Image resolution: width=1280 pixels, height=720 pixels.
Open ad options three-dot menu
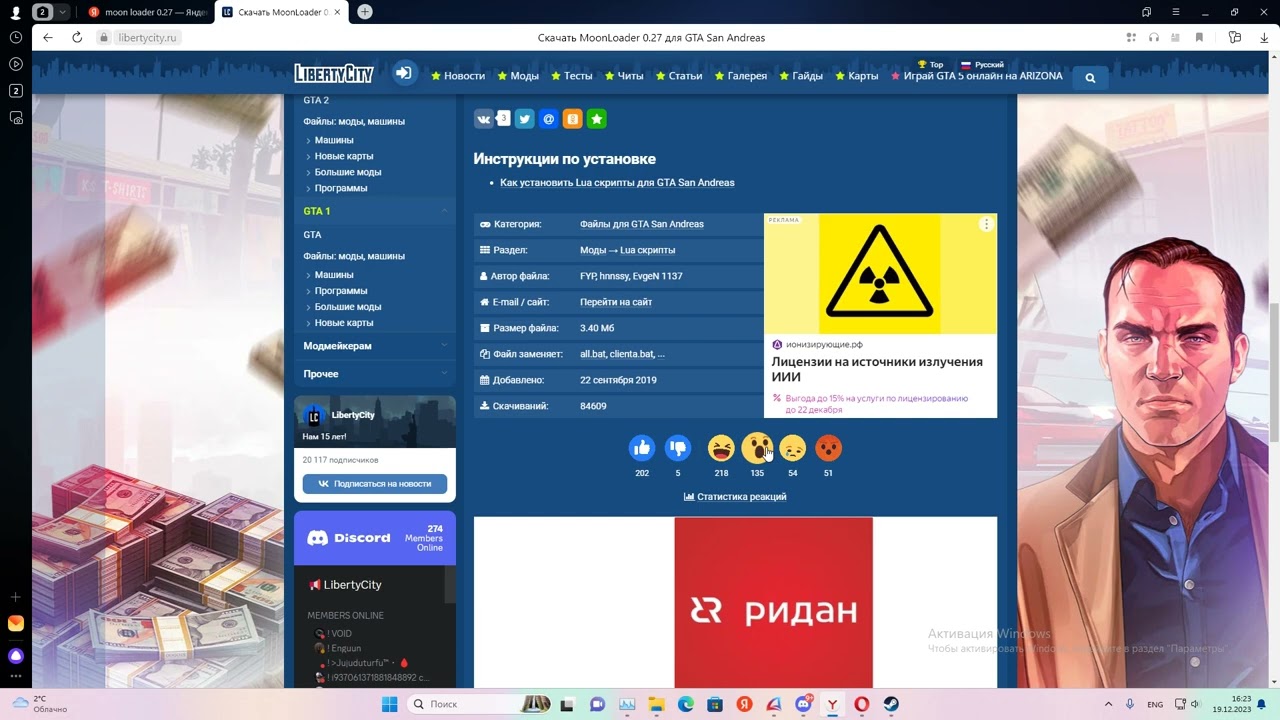point(986,224)
